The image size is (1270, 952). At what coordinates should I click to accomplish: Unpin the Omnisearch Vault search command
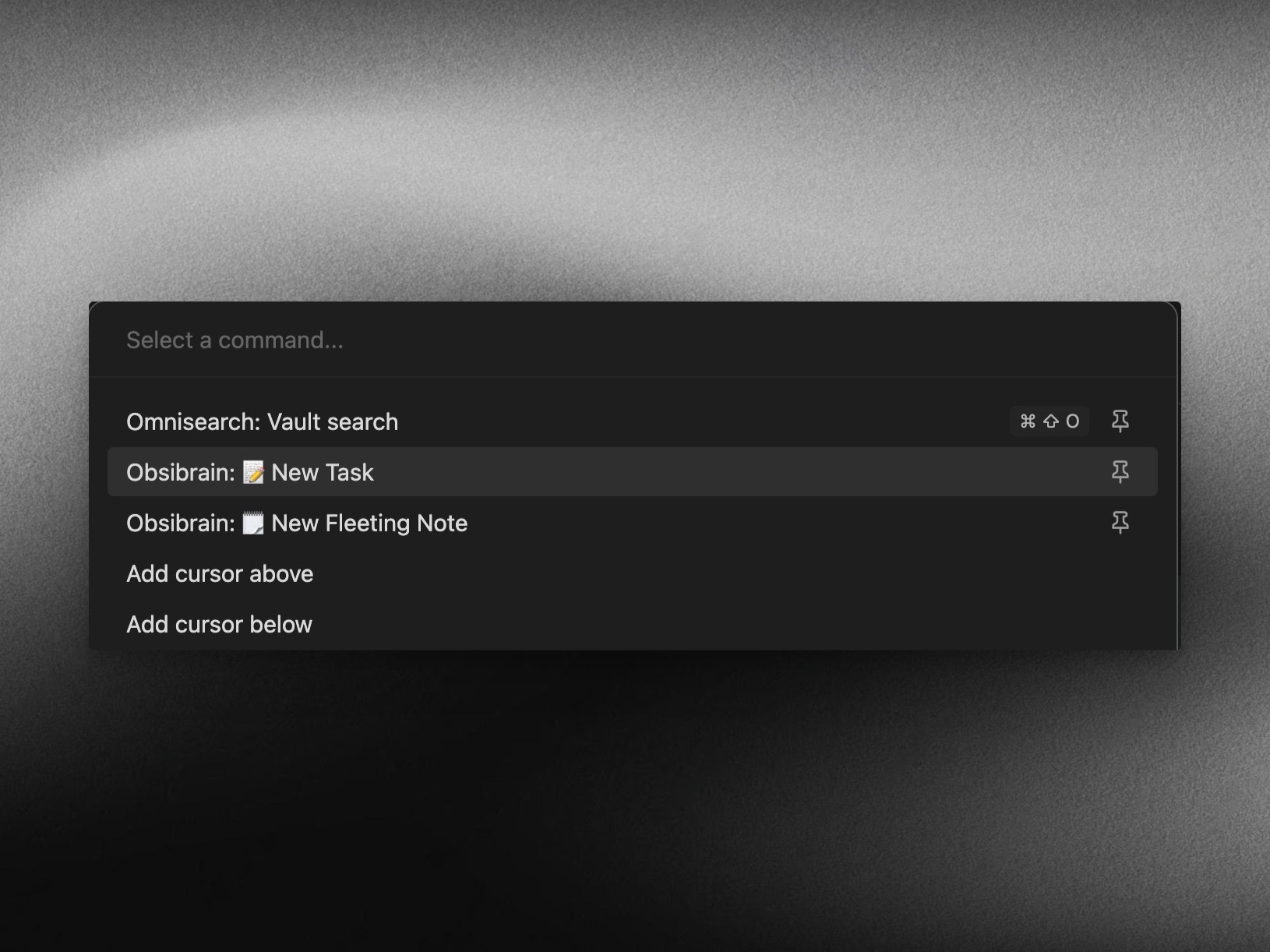(1120, 421)
